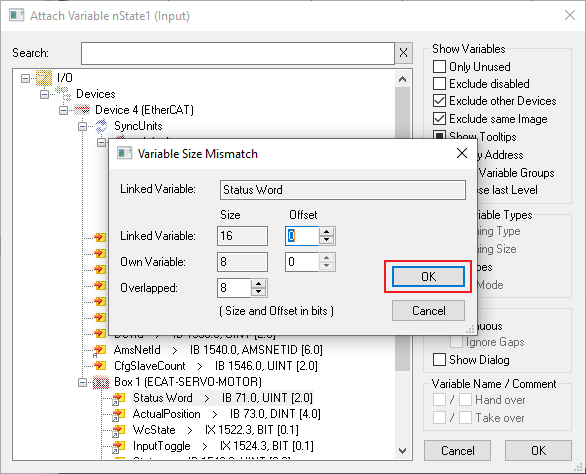Click the AmsNetId variable icon
Screen dimensions: 586x474
click(99, 350)
